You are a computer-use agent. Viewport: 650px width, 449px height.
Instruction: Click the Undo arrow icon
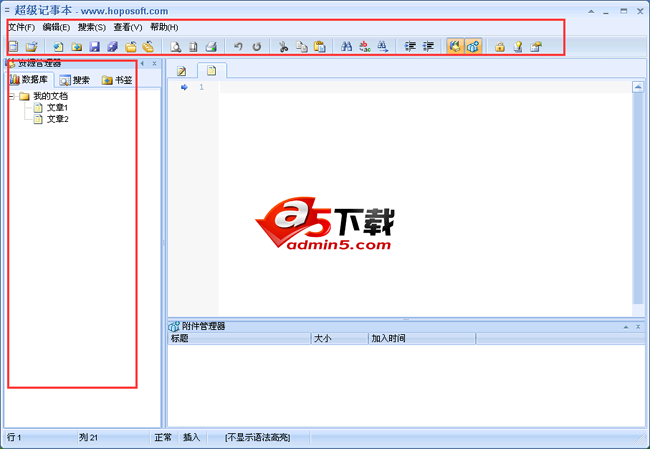[238, 46]
